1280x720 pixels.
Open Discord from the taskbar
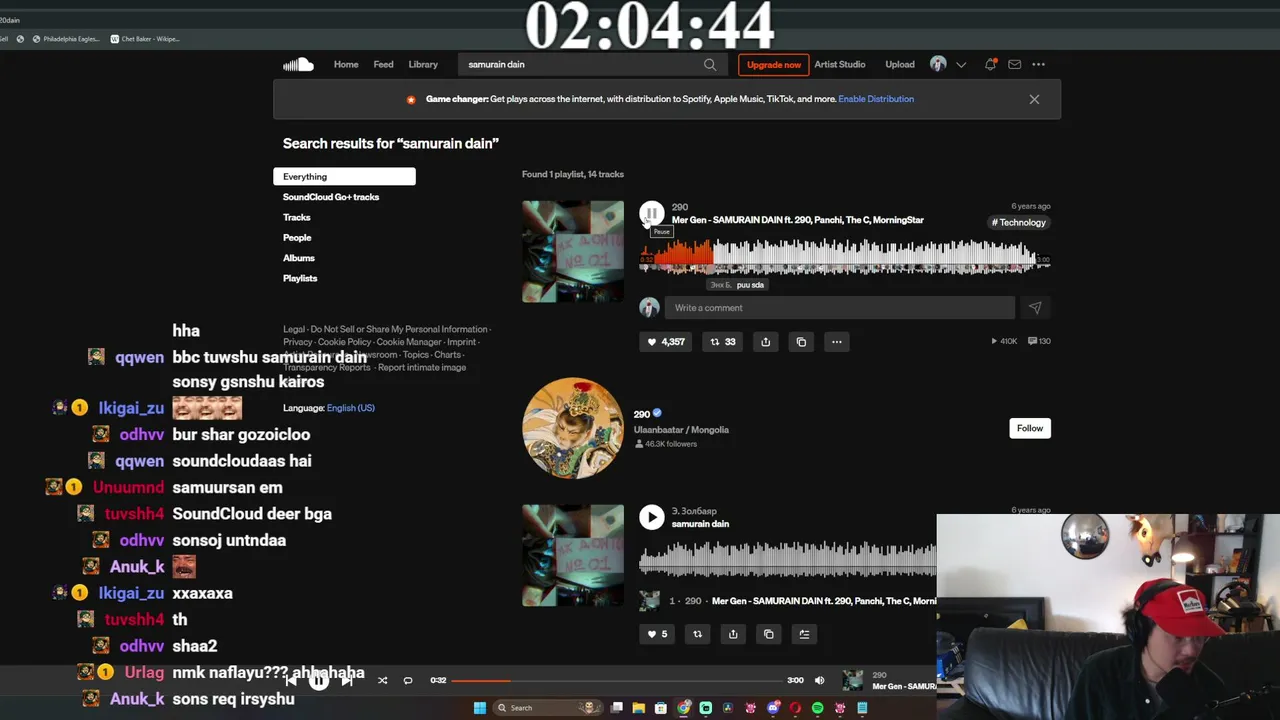pos(773,708)
